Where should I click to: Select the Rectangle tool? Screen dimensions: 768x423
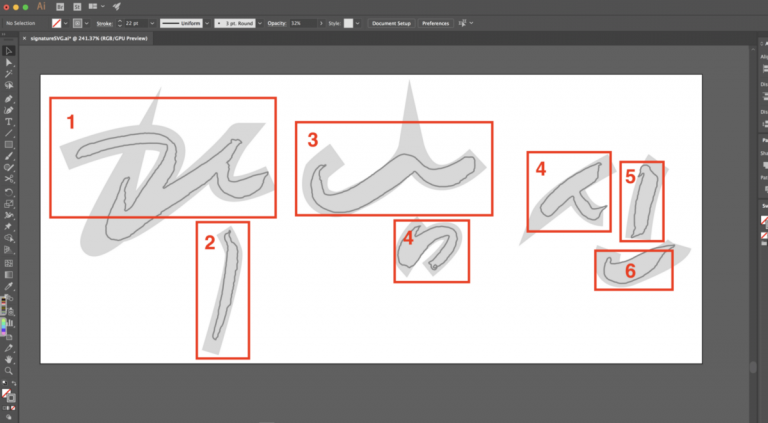tap(9, 145)
